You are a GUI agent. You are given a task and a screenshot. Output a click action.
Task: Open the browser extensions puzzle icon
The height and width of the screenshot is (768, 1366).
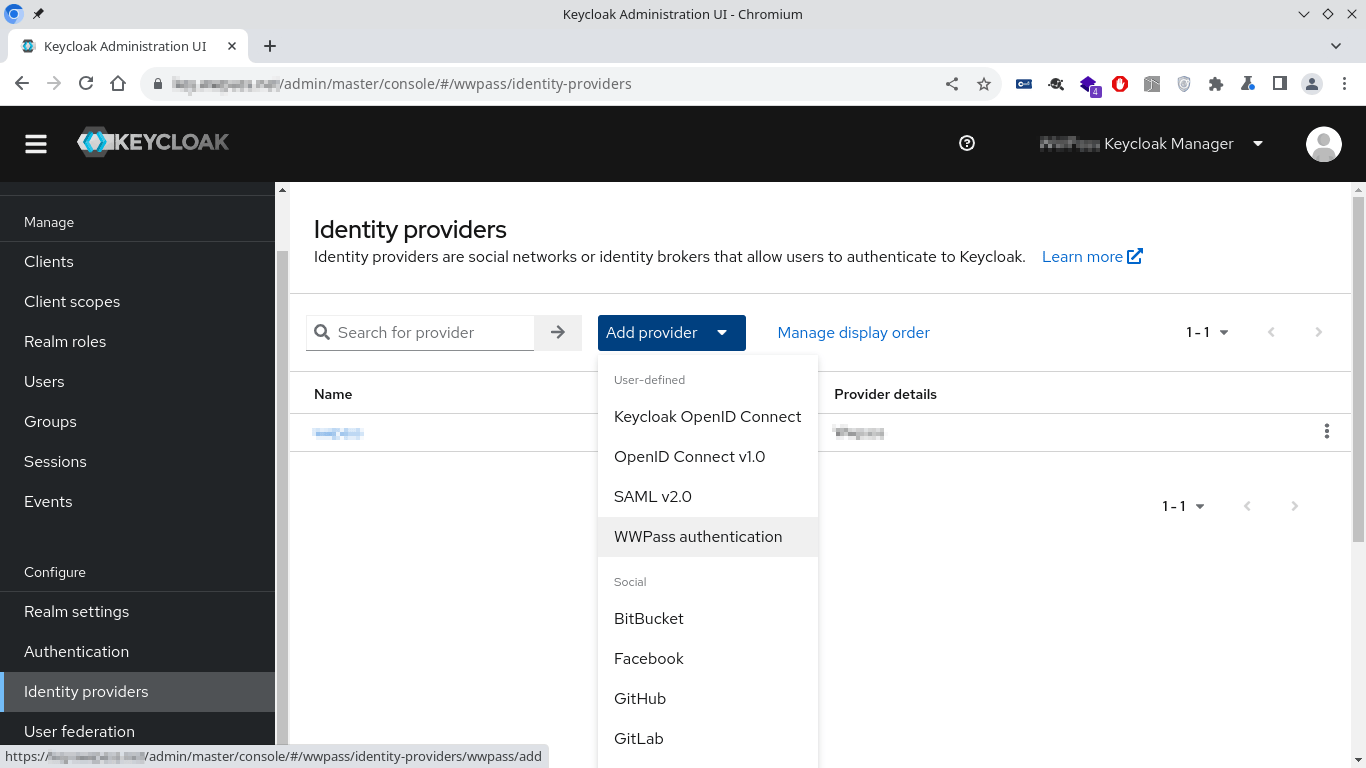coord(1216,84)
